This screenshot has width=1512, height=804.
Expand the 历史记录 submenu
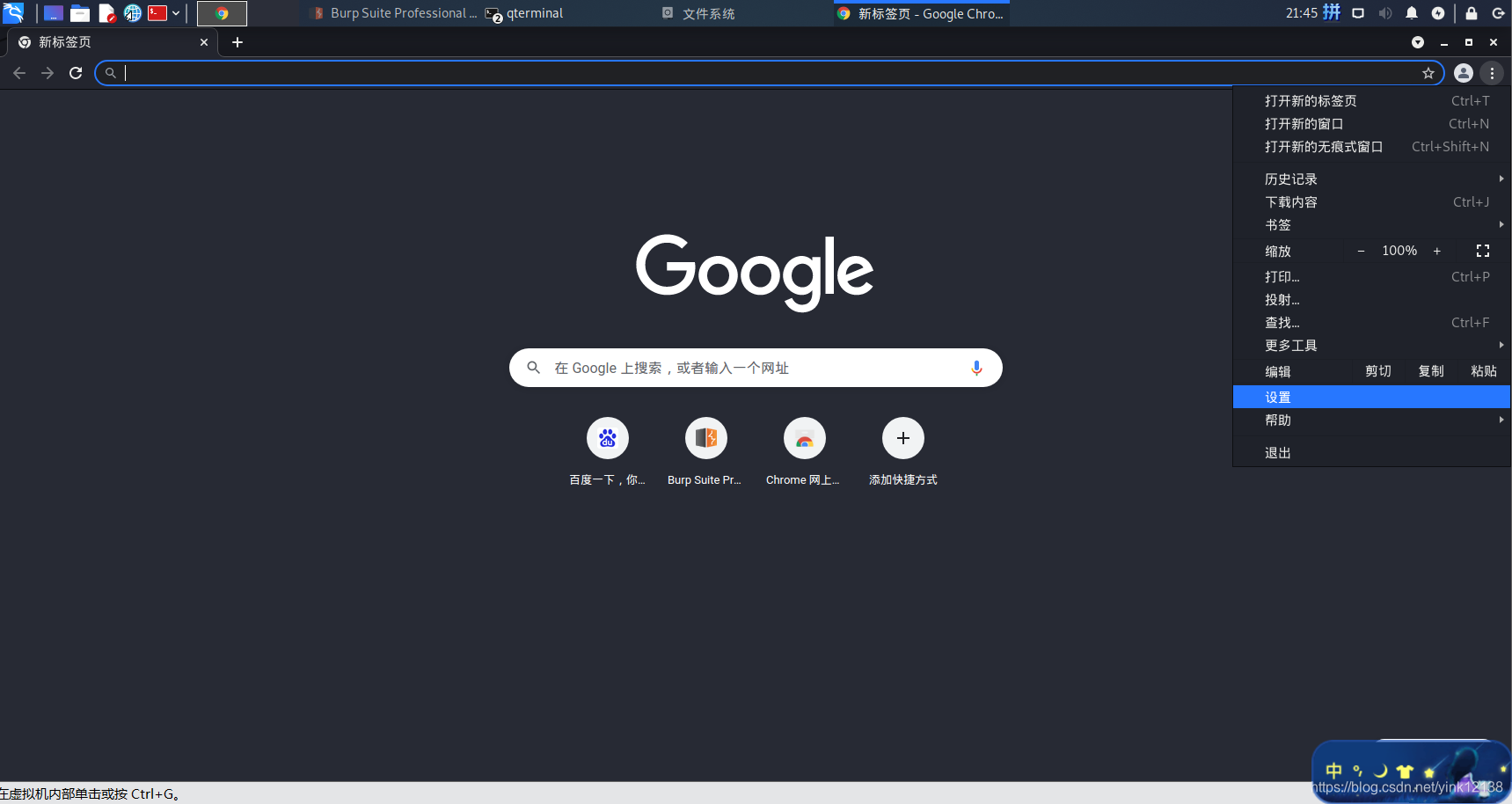(x=1372, y=179)
